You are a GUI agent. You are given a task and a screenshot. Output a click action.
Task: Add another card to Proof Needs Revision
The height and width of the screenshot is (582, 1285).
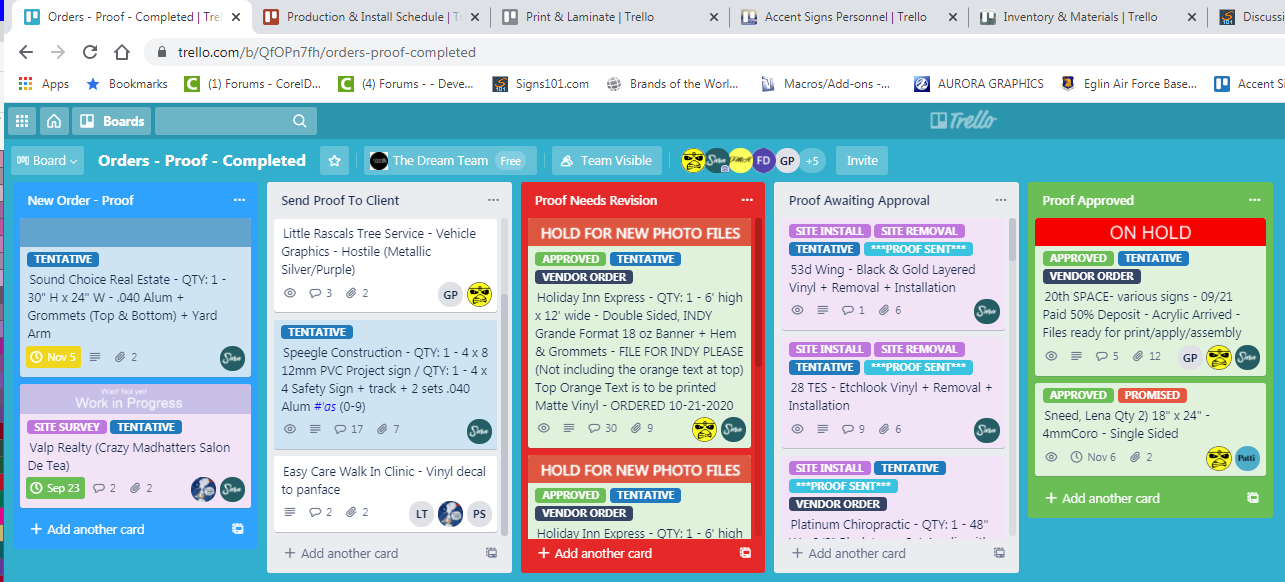pos(595,553)
